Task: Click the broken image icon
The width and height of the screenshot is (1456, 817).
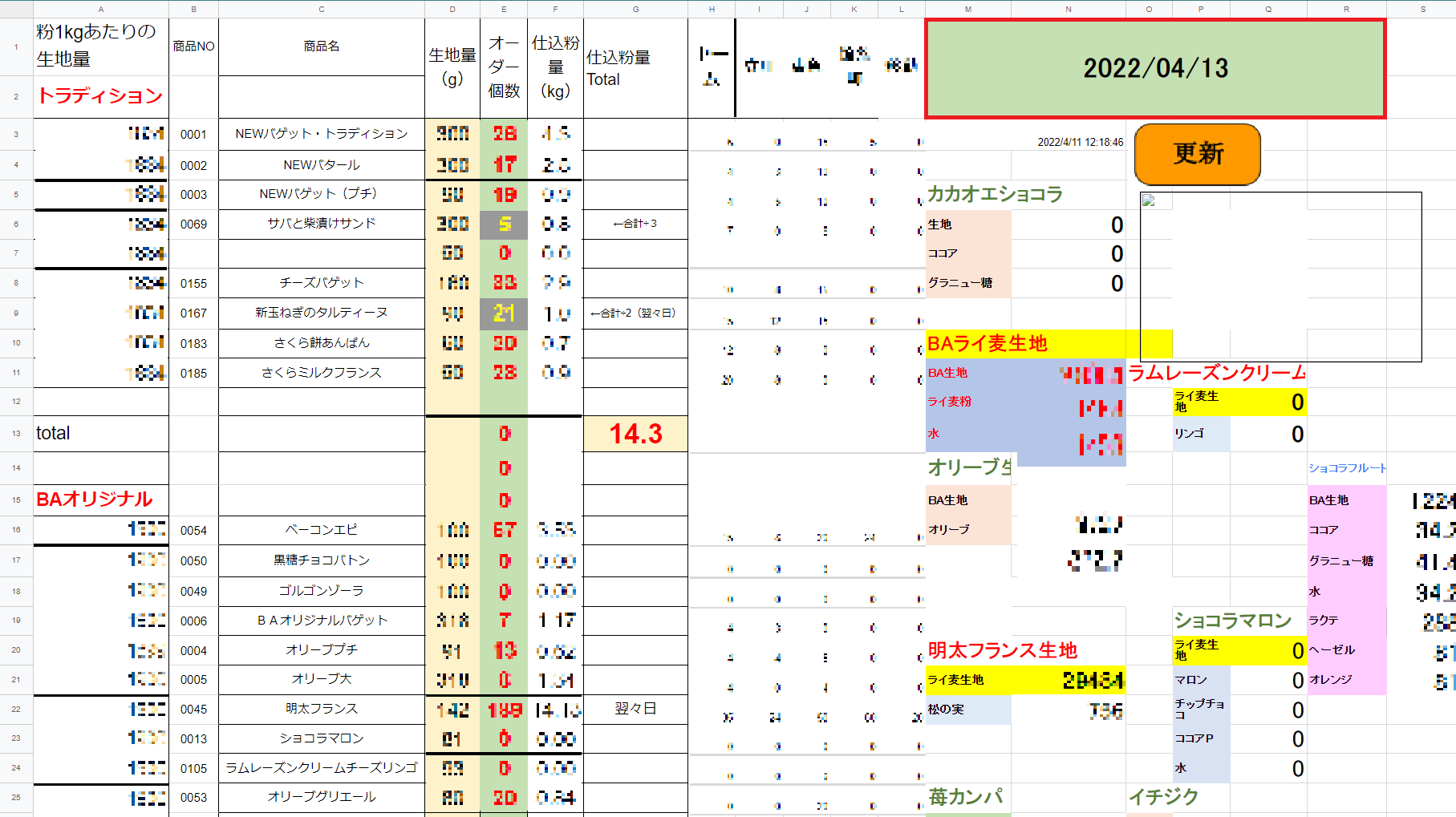Action: click(x=1148, y=200)
